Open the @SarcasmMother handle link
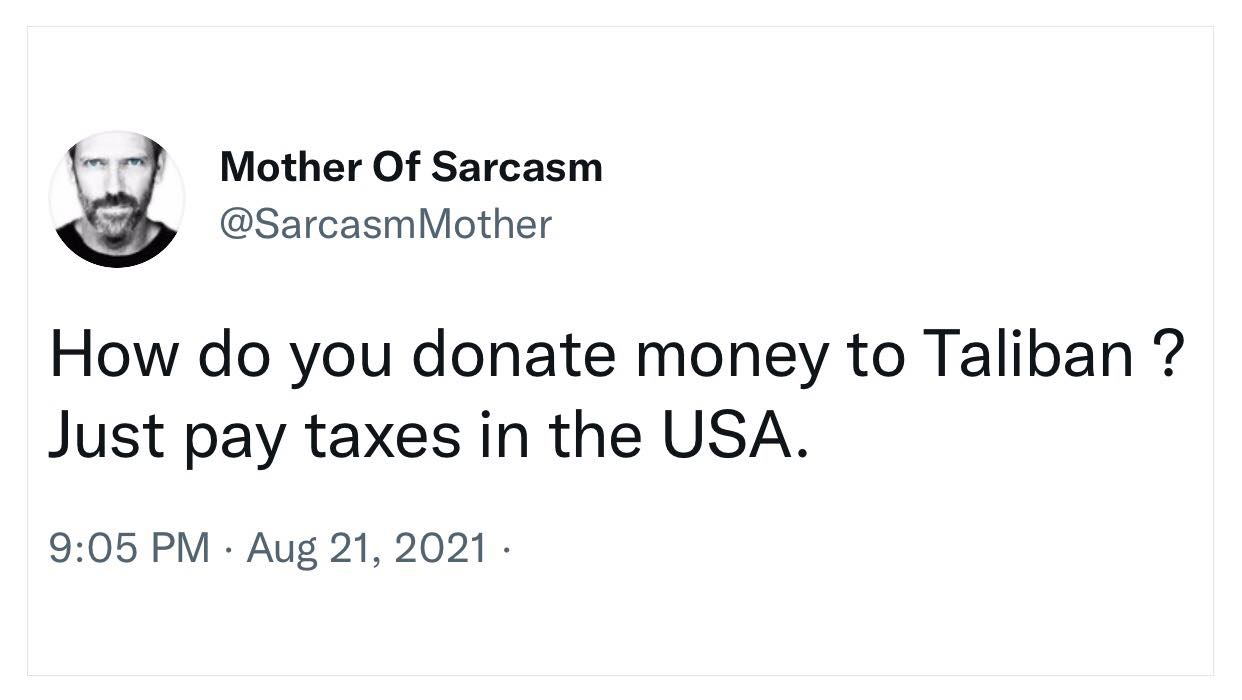The image size is (1242, 700). pos(385,224)
